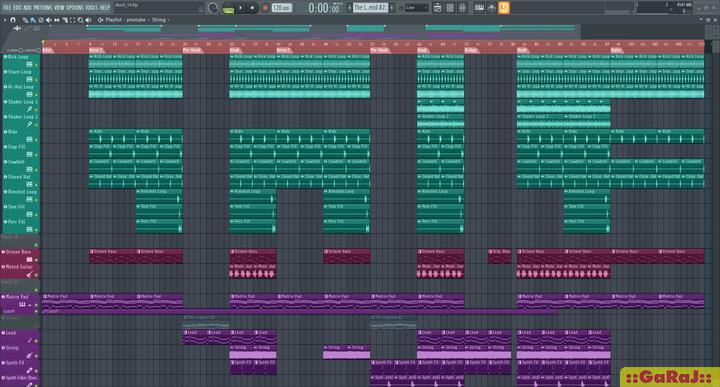
Task: Select the Closed Hat track header
Action: click(x=21, y=180)
